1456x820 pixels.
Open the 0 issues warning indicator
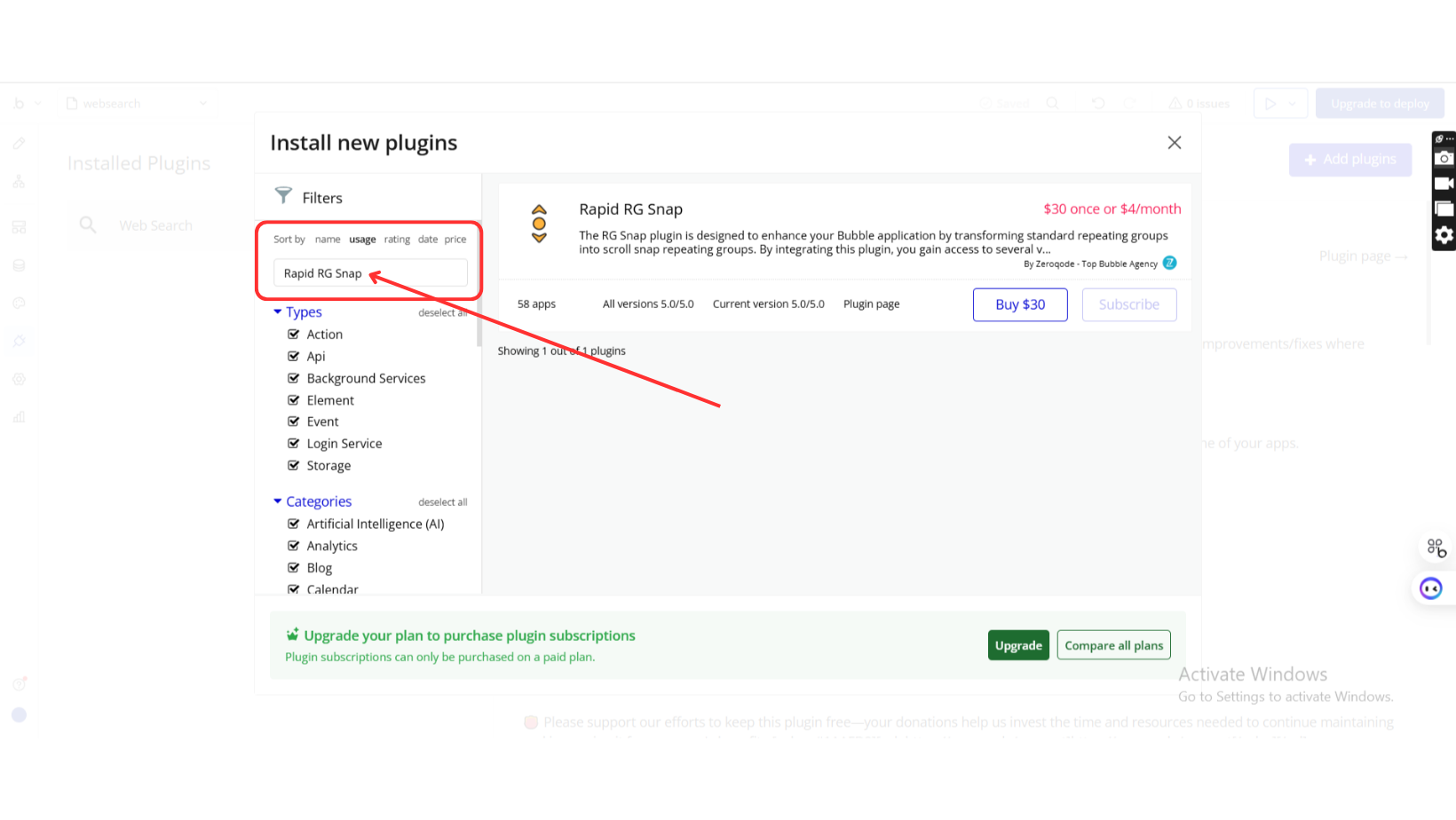pyautogui.click(x=1199, y=104)
